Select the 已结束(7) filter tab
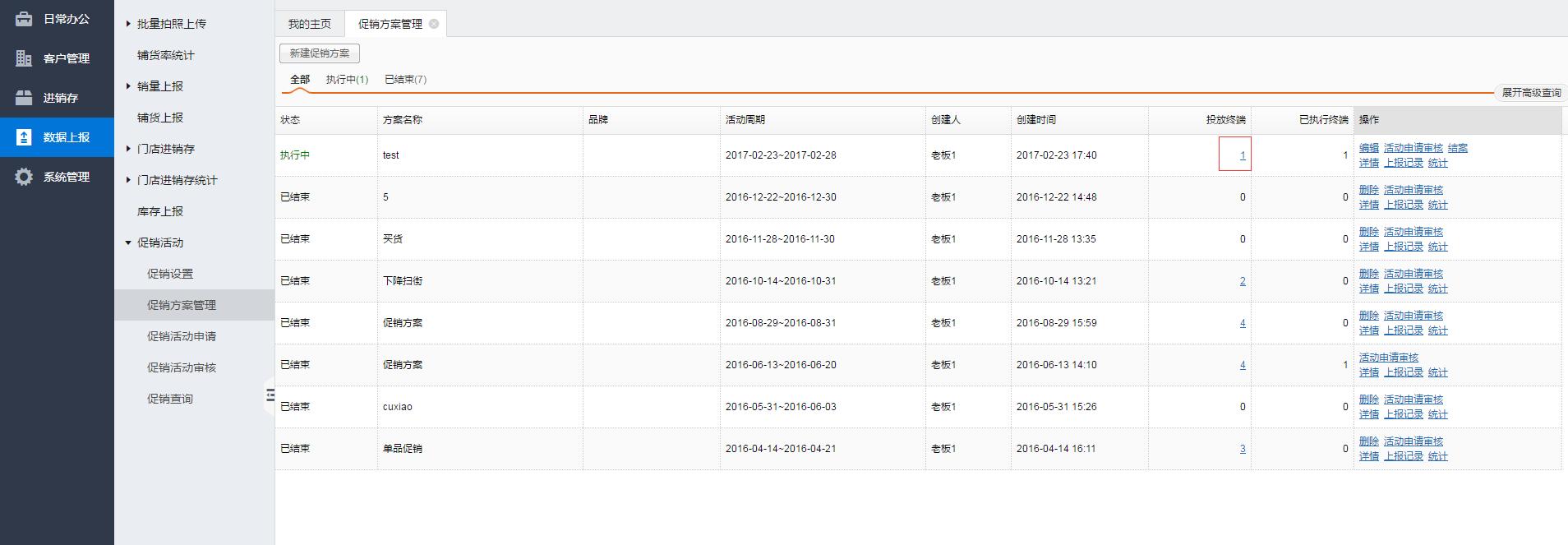The height and width of the screenshot is (545, 1568). [405, 80]
